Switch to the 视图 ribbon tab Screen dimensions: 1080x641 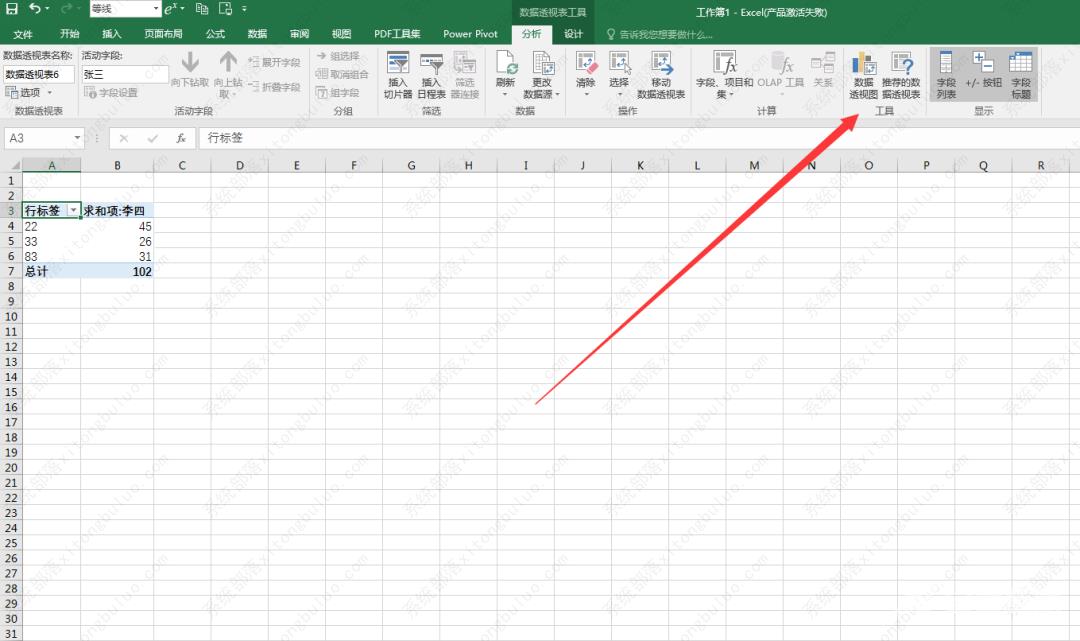click(x=342, y=34)
